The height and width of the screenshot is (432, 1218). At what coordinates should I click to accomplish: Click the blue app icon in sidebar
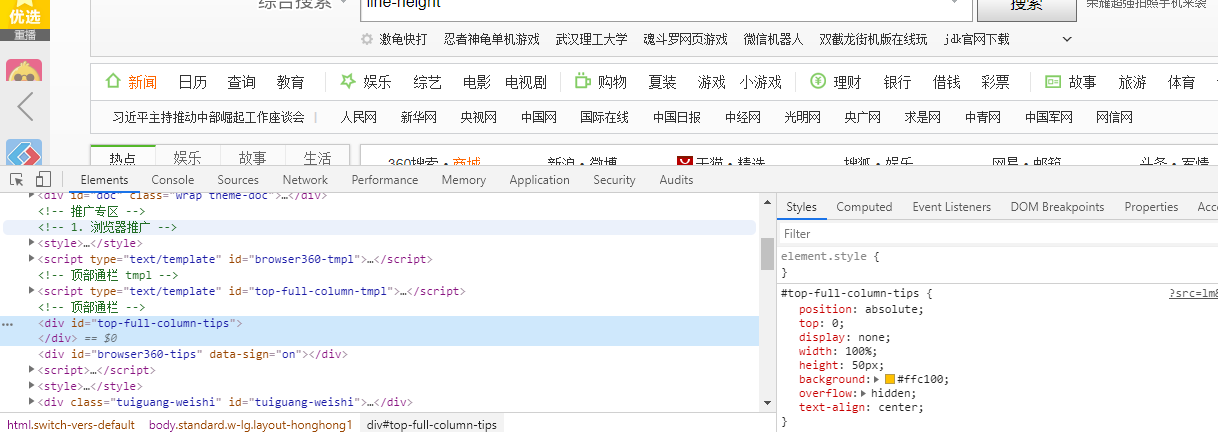click(24, 152)
